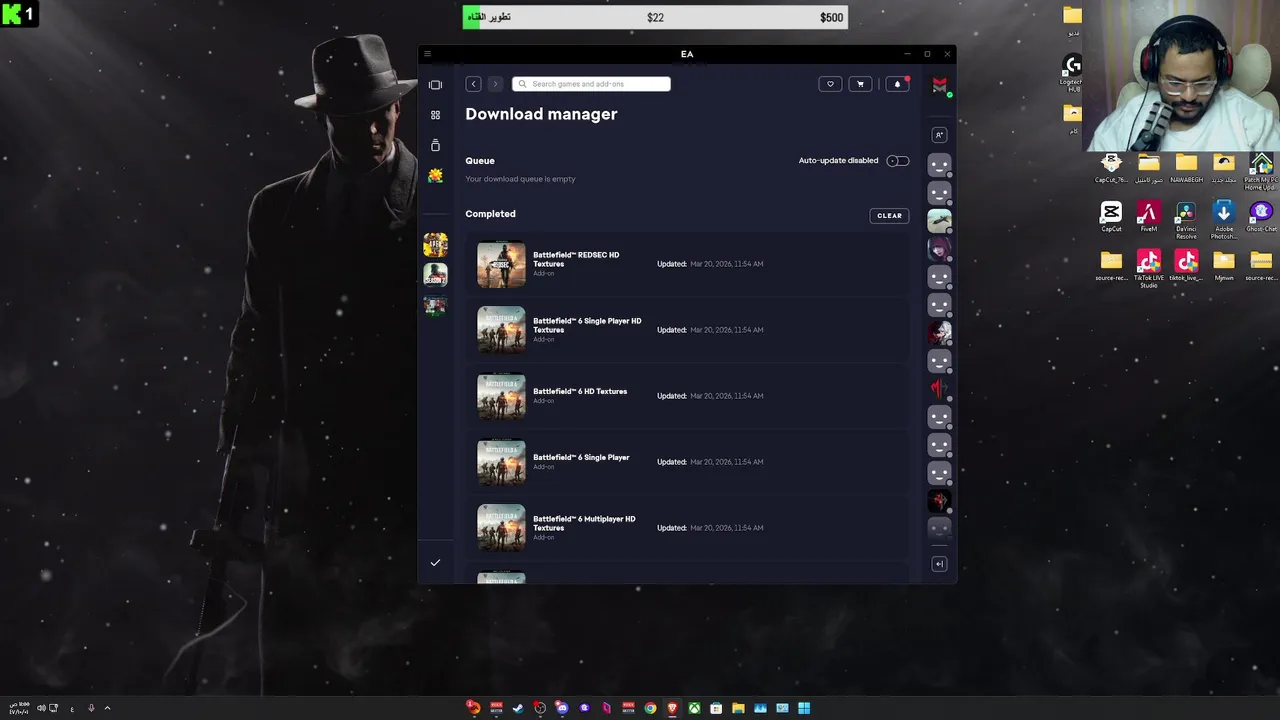The width and height of the screenshot is (1280, 720).
Task: Open the TikTok LIVE Studio desktop shortcut
Action: coord(1148,268)
